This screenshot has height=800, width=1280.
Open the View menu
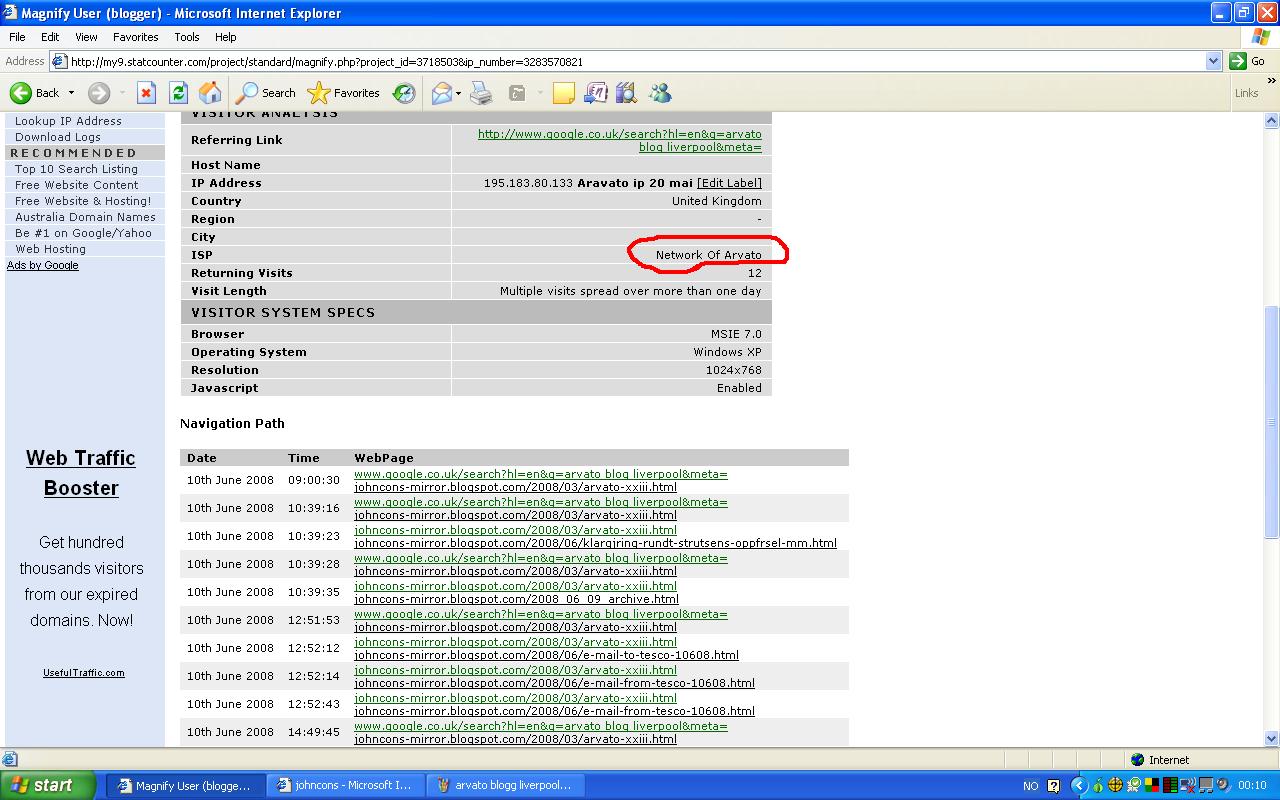[x=86, y=37]
